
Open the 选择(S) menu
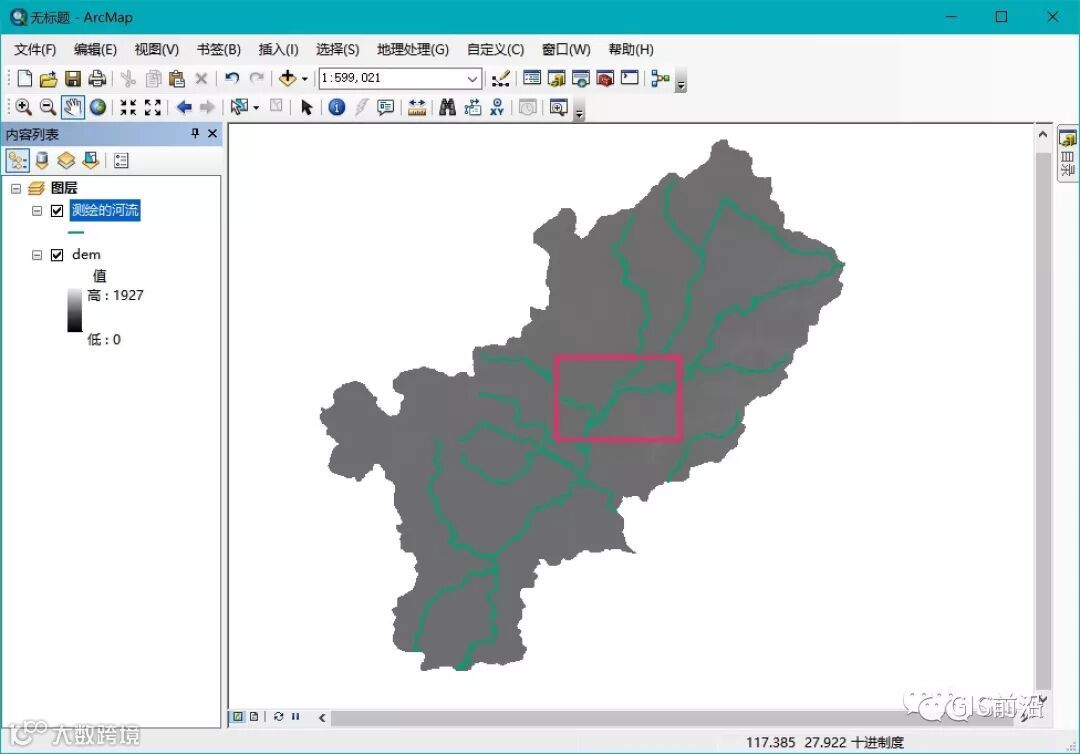[x=338, y=50]
